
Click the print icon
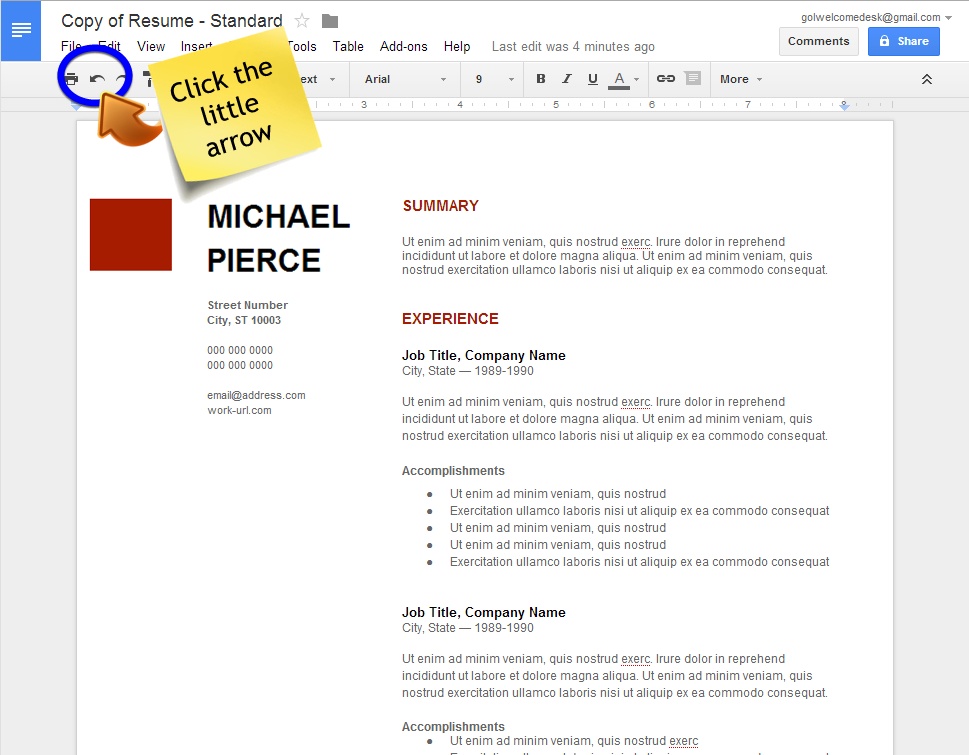71,79
